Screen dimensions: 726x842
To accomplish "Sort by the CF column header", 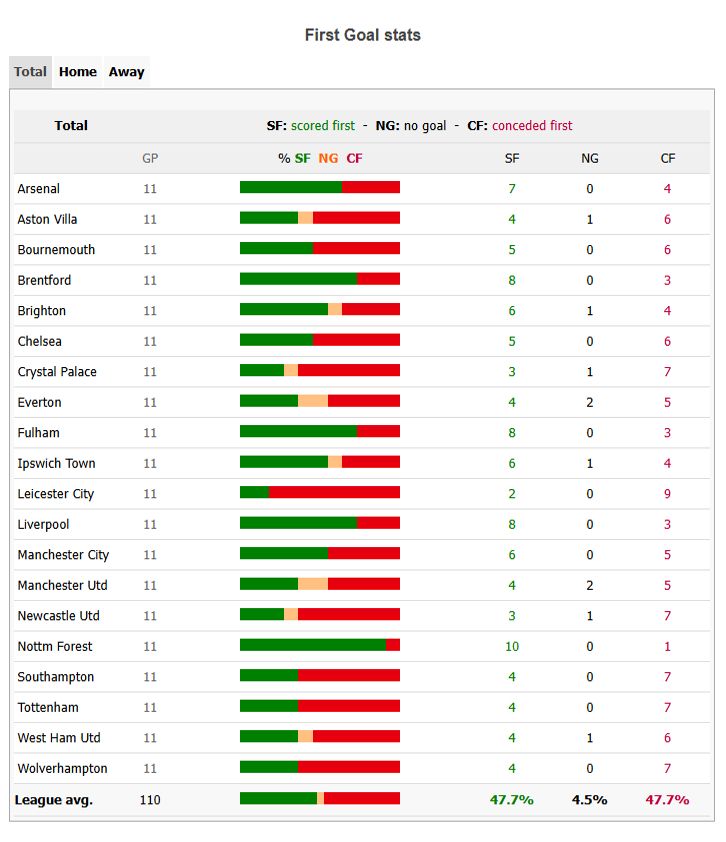I will click(x=668, y=158).
